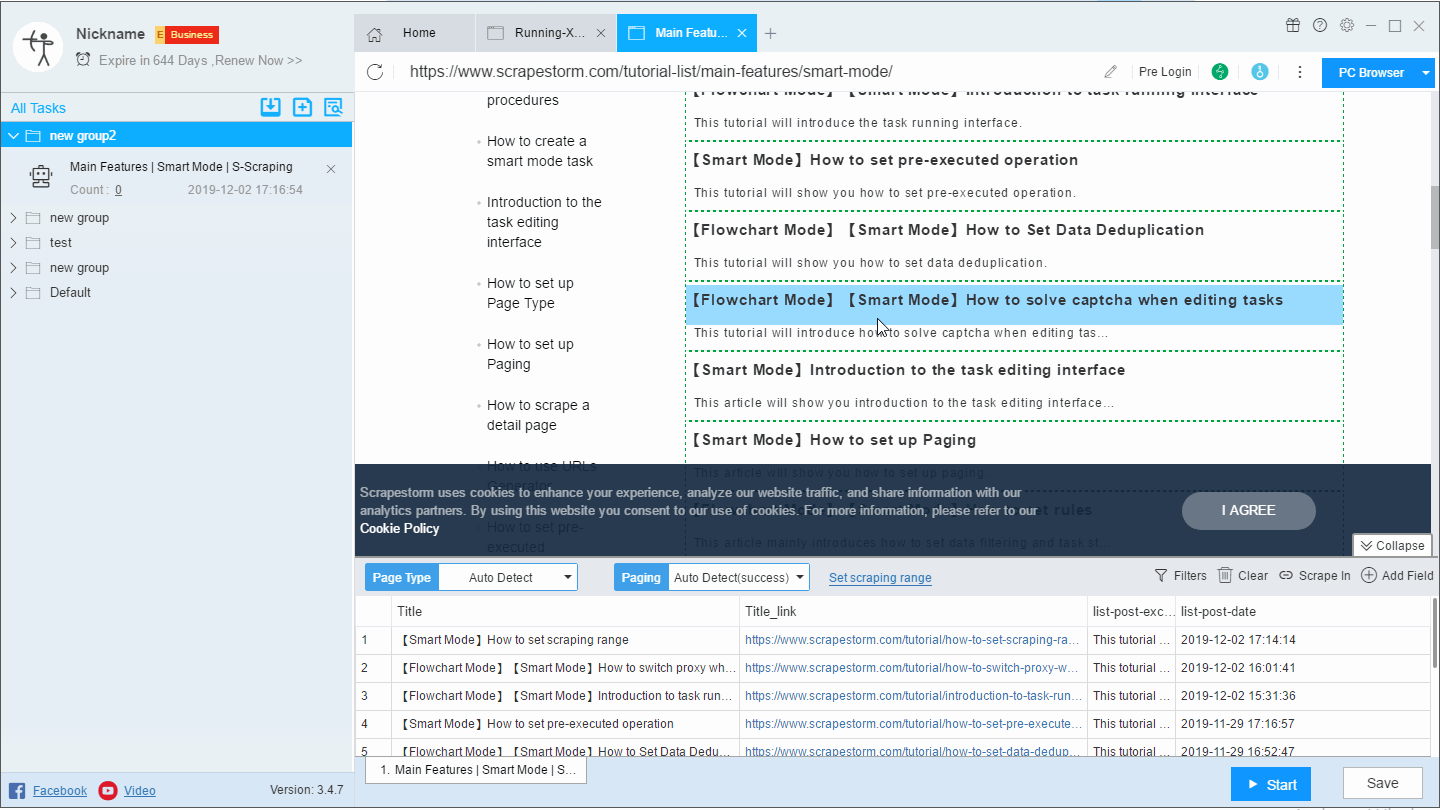1440x810 pixels.
Task: Click the alarm clock icon beside Expire
Action: (x=83, y=60)
